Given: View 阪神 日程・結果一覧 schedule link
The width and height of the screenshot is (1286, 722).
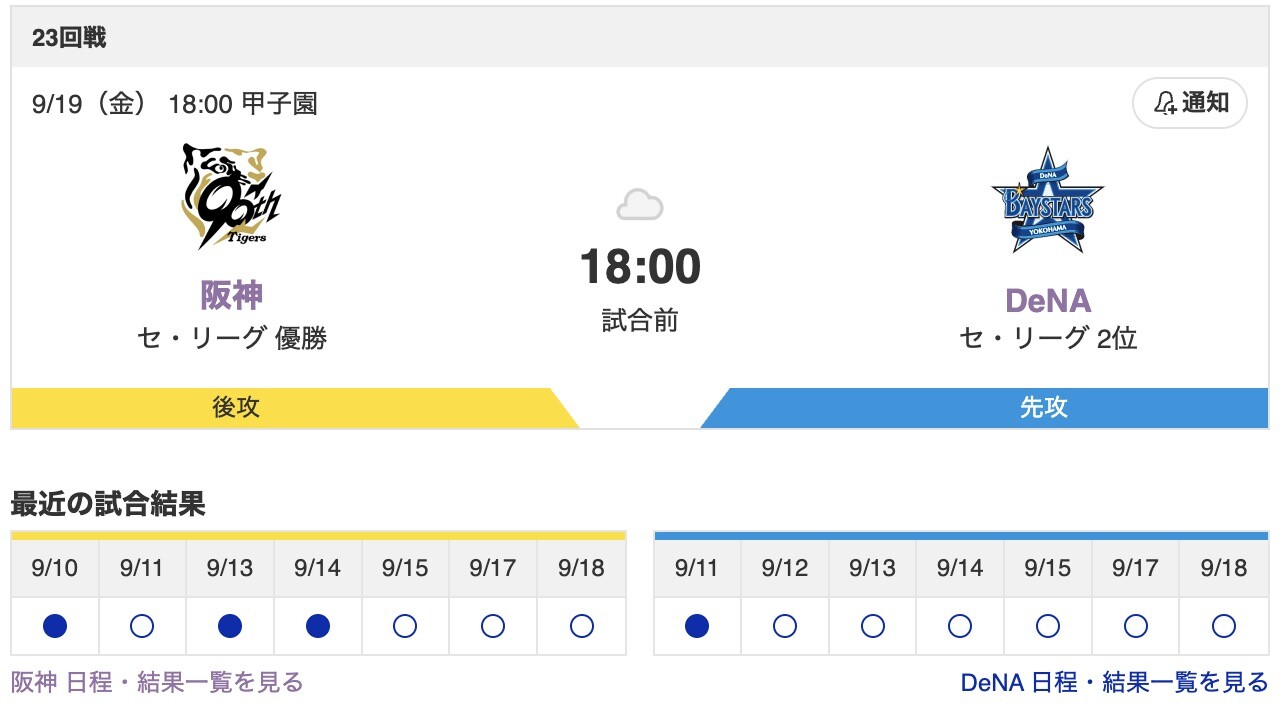Looking at the screenshot, I should click(x=157, y=682).
